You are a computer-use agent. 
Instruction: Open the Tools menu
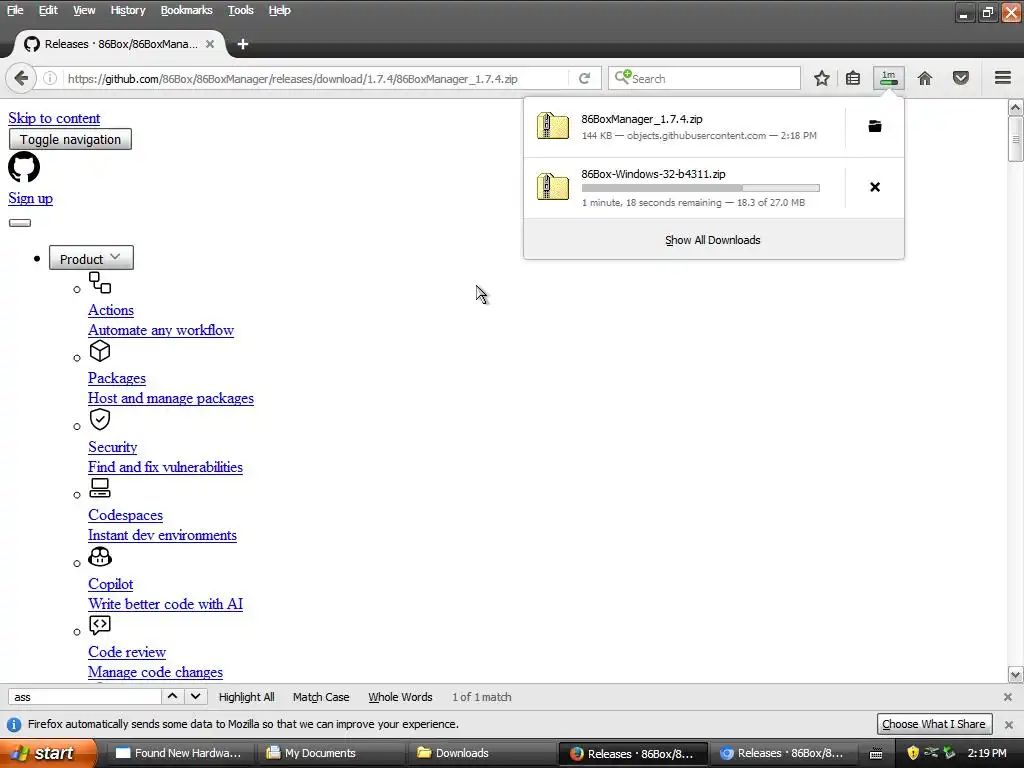tap(240, 10)
